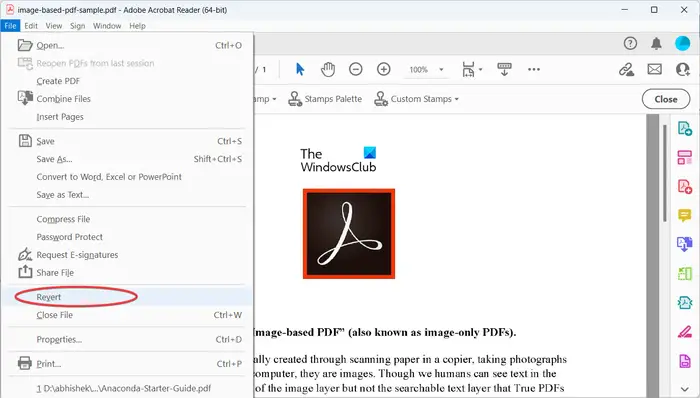Choose Save as Text...

pos(127,195)
